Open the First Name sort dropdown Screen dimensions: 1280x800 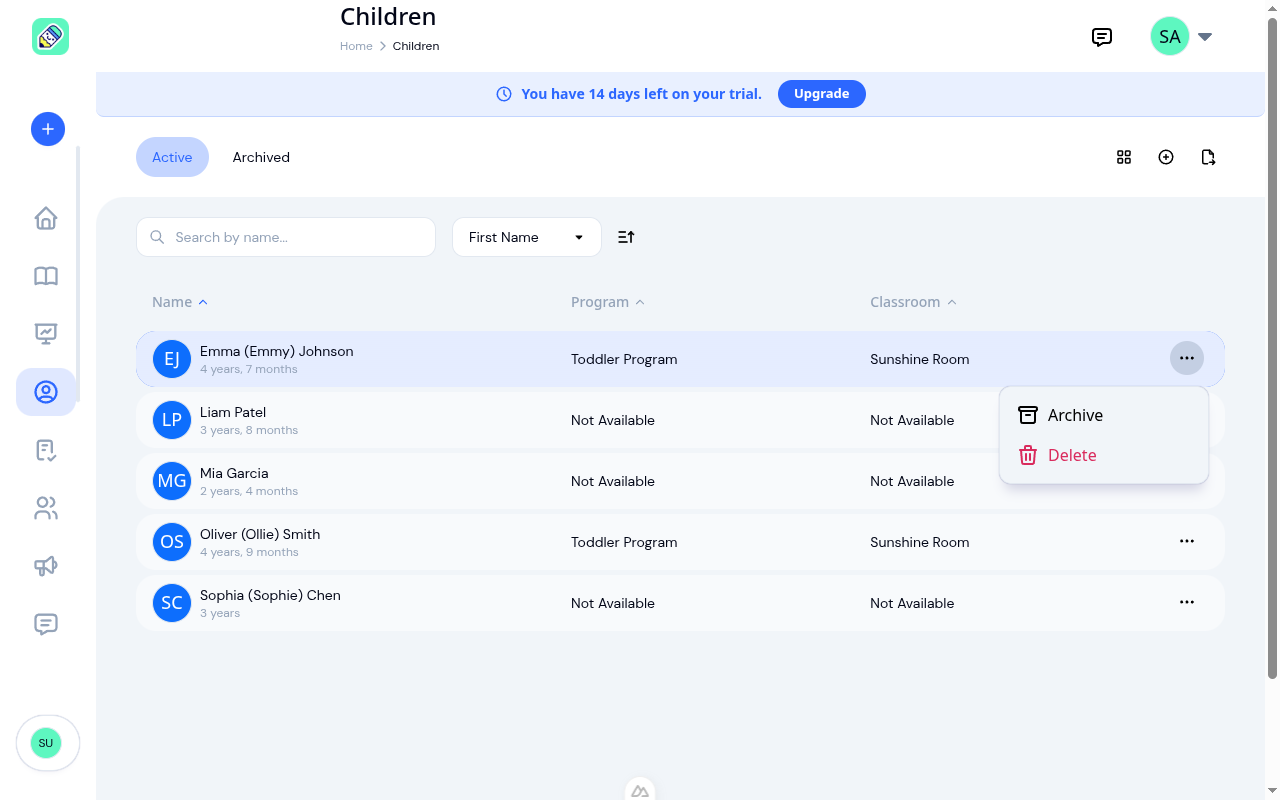pyautogui.click(x=527, y=237)
